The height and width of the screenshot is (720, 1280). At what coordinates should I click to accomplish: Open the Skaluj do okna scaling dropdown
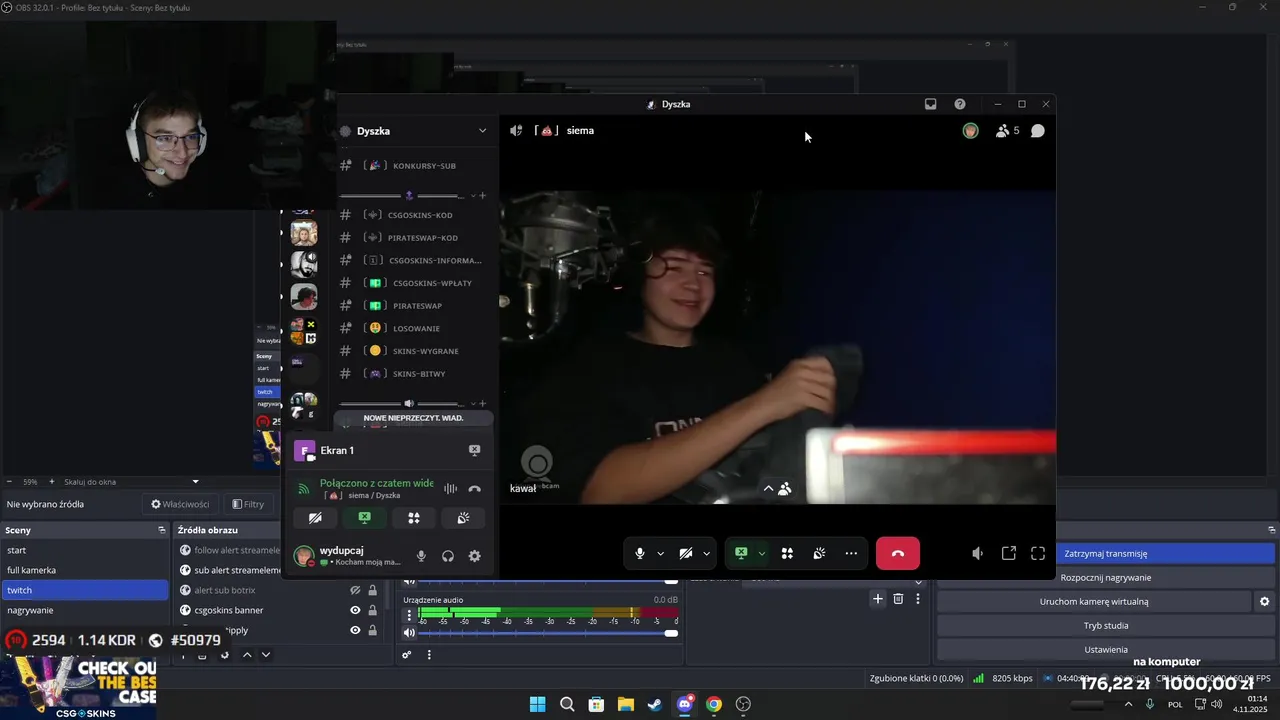tap(132, 482)
